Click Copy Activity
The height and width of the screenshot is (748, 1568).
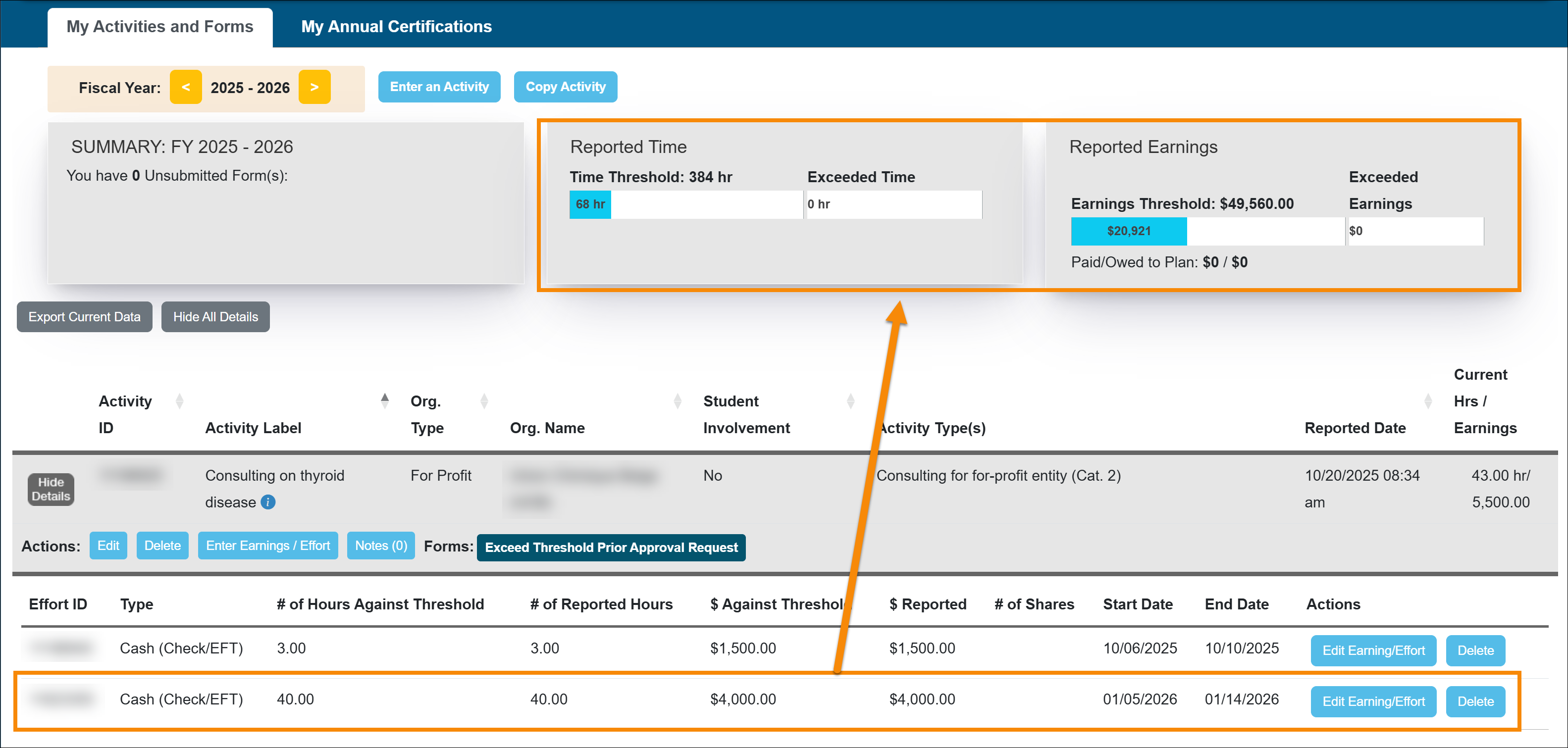566,87
